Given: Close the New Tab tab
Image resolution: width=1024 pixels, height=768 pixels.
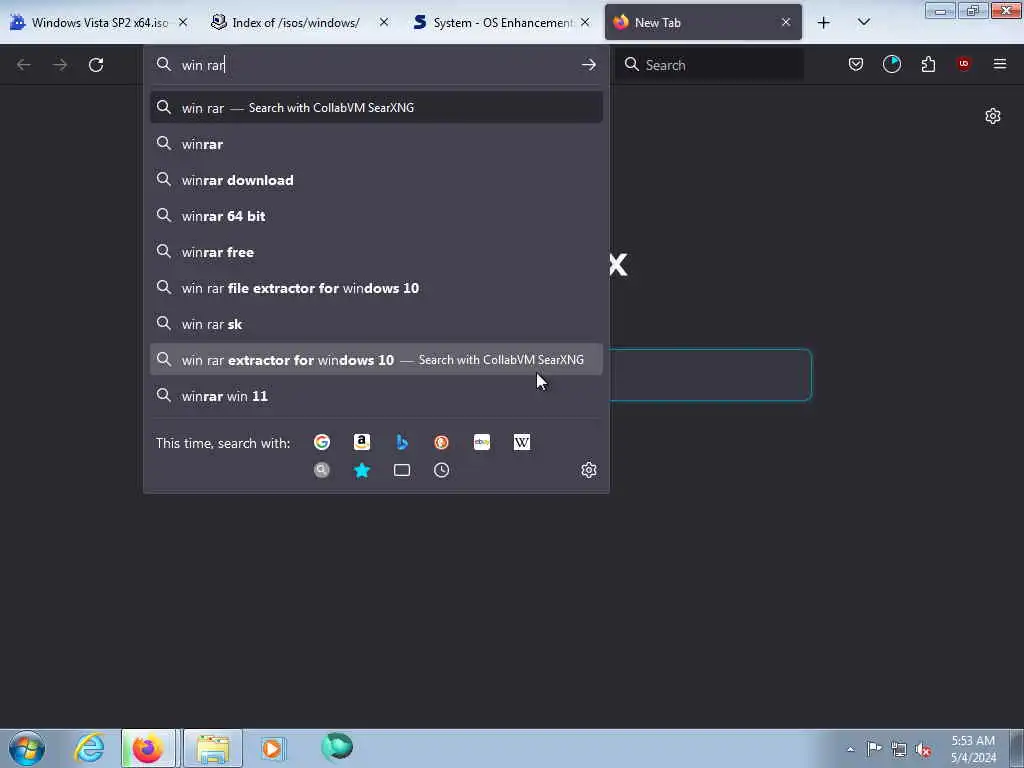Looking at the screenshot, I should pos(786,22).
